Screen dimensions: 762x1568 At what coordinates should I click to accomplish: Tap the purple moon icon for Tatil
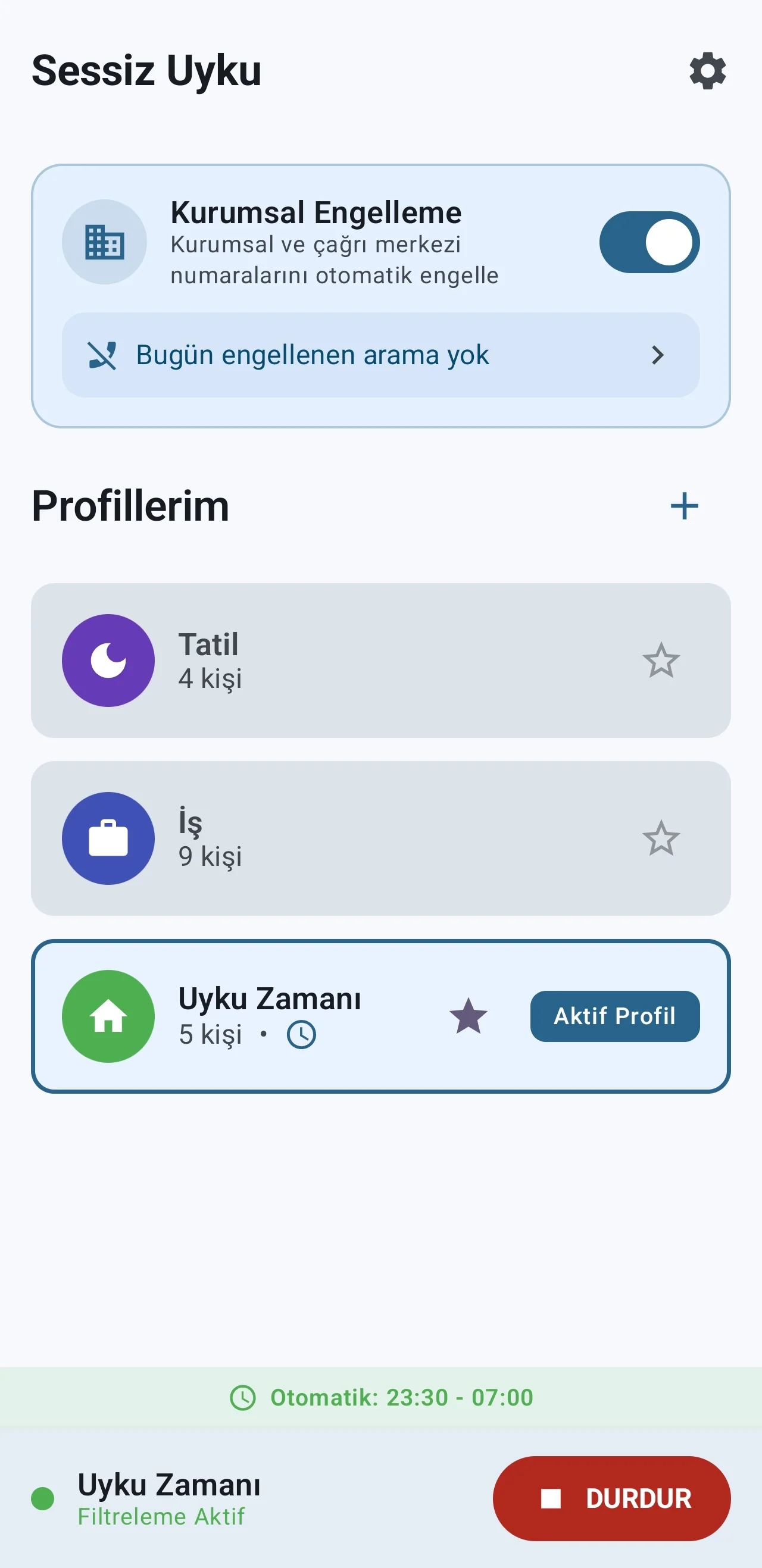click(x=108, y=661)
